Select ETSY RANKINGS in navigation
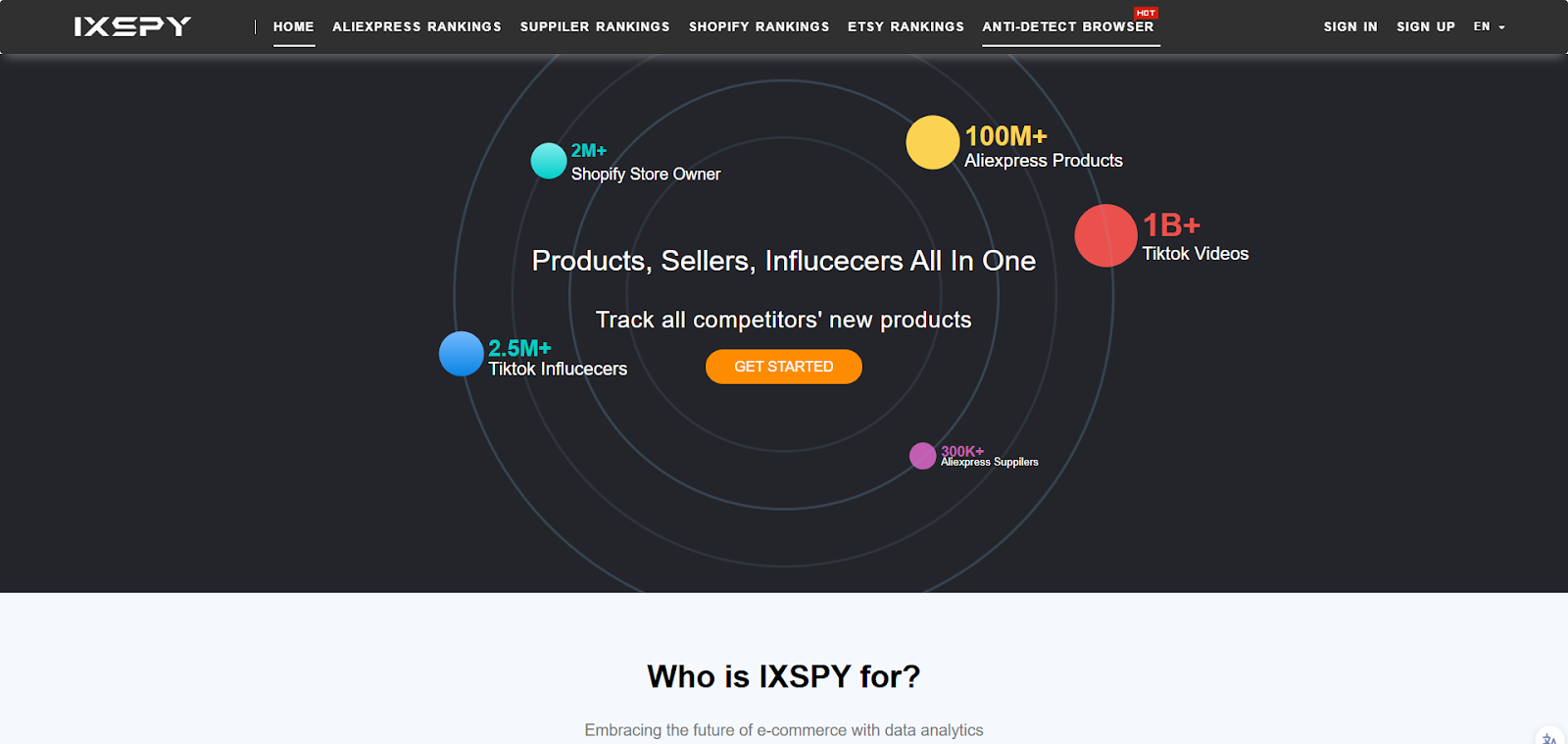 (x=906, y=26)
